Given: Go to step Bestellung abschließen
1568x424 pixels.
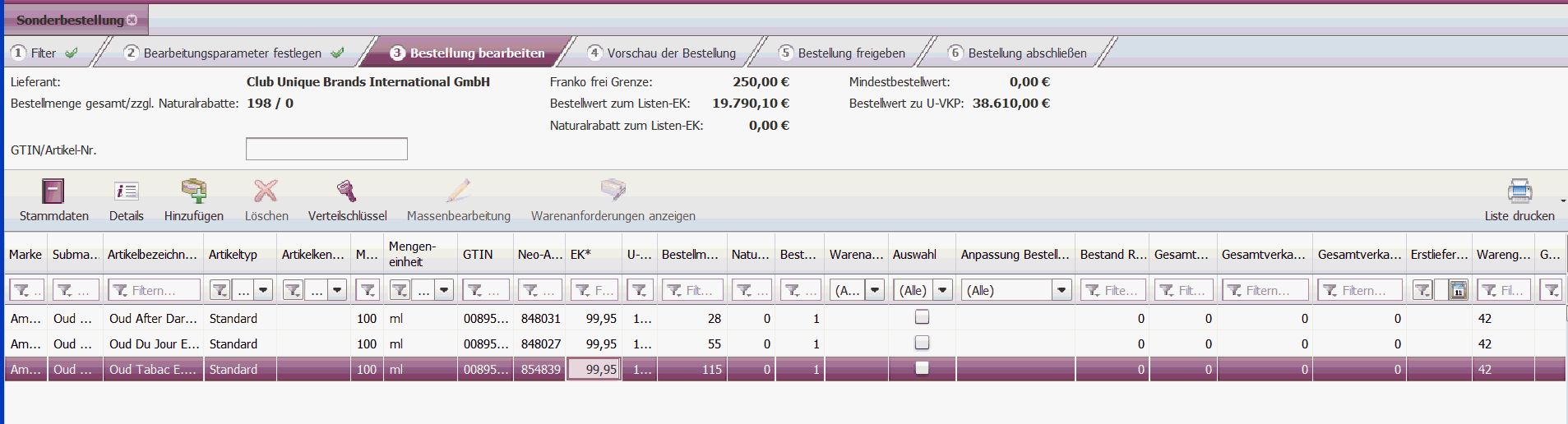Looking at the screenshot, I should 1017,53.
